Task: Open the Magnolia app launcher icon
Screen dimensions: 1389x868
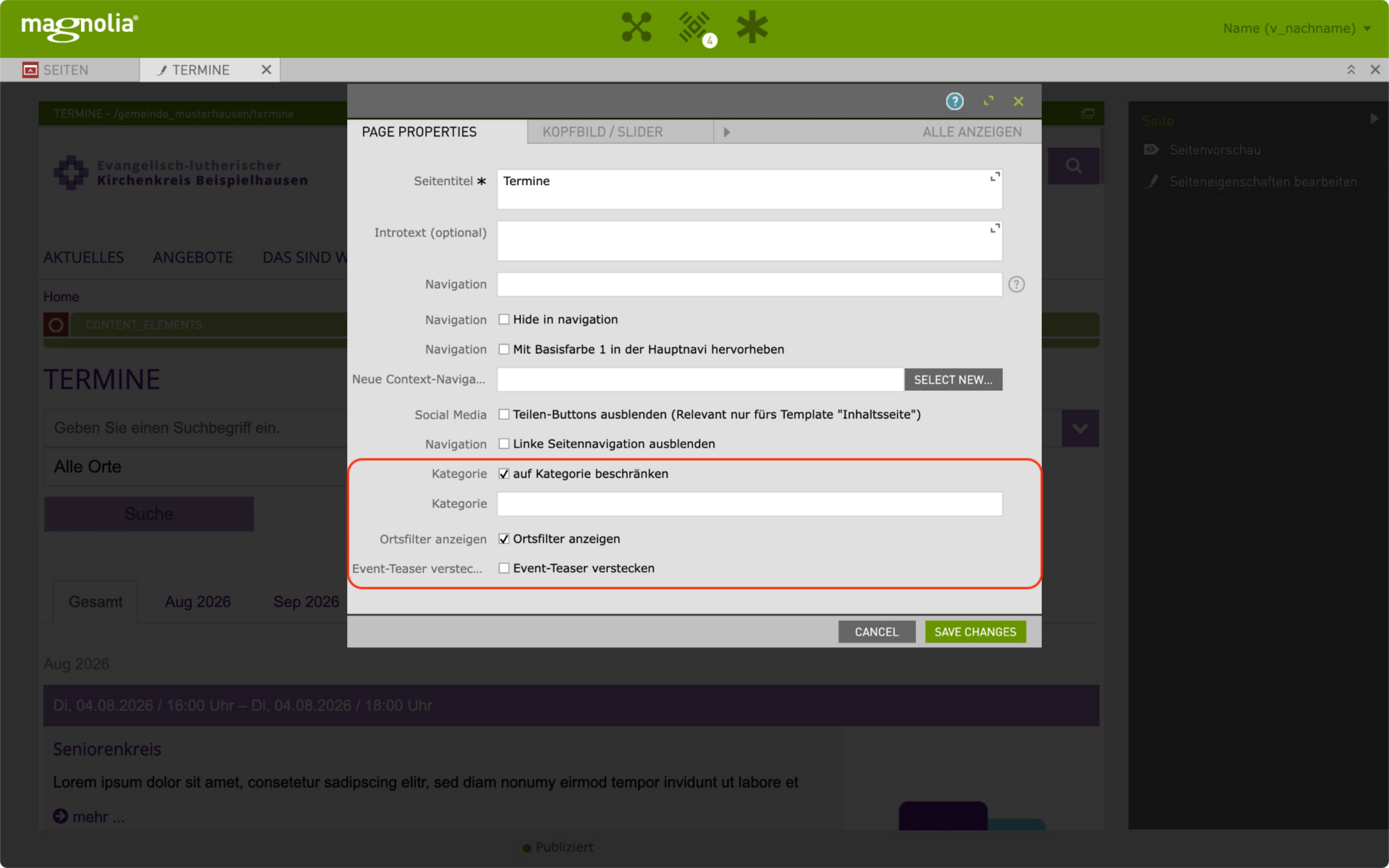Action: [x=636, y=27]
